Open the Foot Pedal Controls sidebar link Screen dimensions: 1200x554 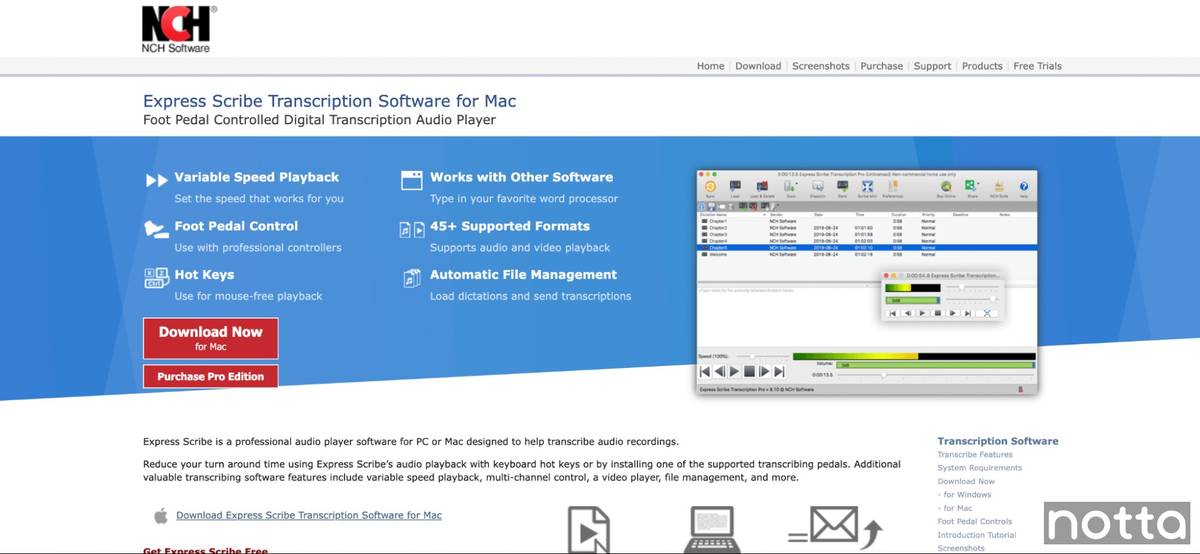click(x=975, y=522)
